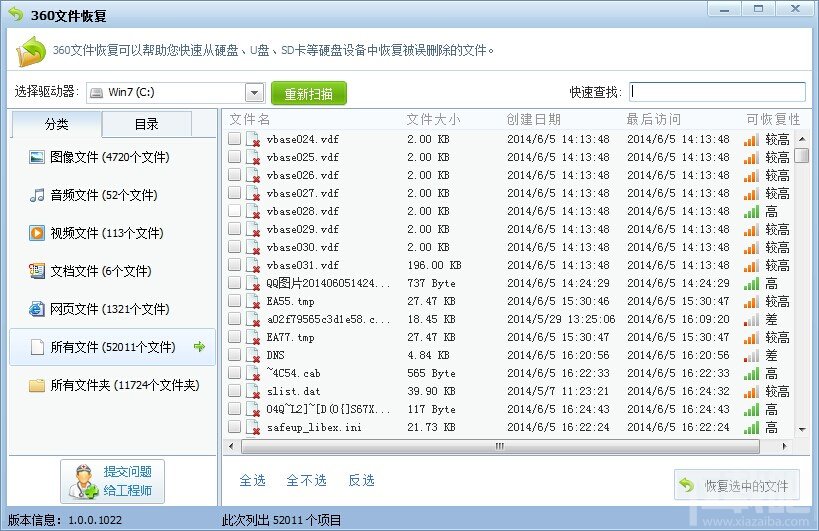
Task: Click the audio files music note icon
Action: [37, 195]
